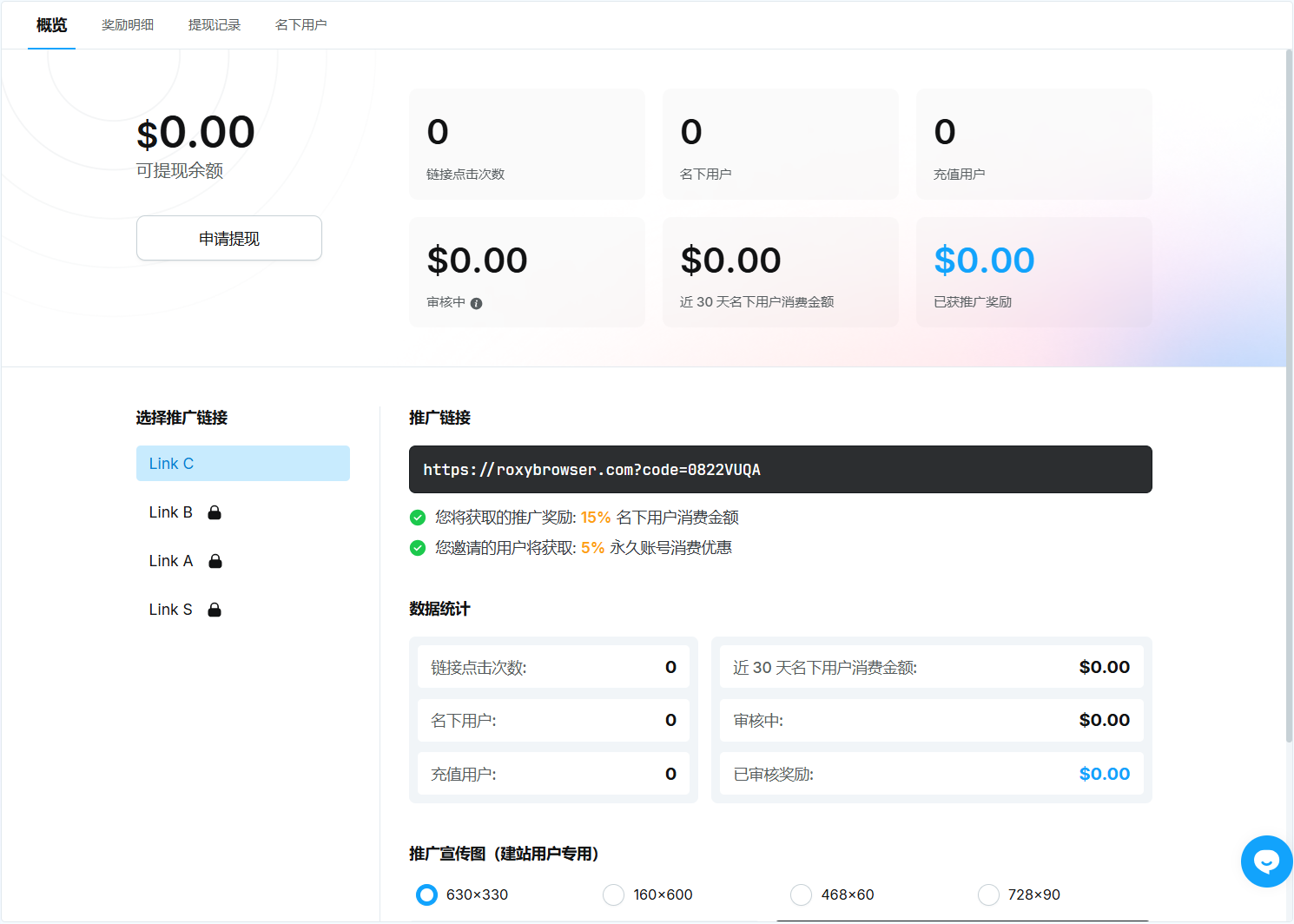This screenshot has width=1294, height=924.
Task: Click the orange 15% reward percentage
Action: point(596,518)
